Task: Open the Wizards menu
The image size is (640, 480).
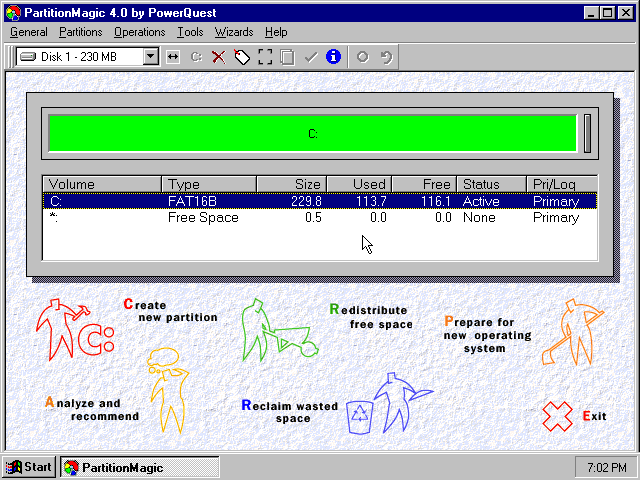Action: tap(234, 32)
